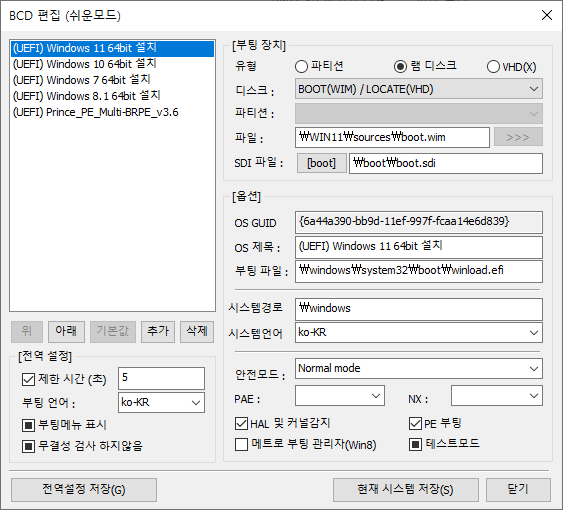Click 현재 시스템 저장(S) button

tap(405, 490)
